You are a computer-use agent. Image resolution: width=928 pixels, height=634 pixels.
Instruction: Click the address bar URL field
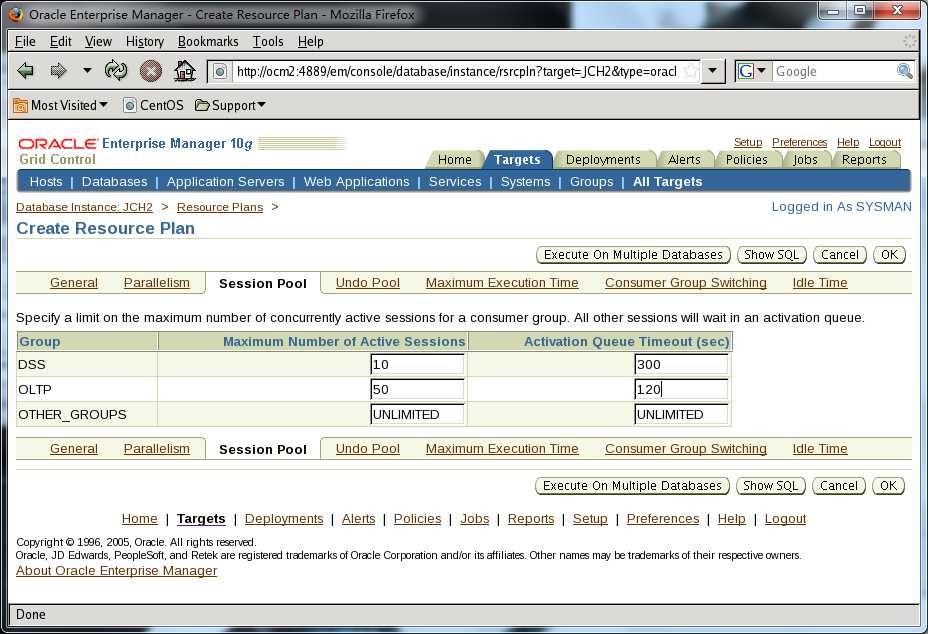[456, 72]
